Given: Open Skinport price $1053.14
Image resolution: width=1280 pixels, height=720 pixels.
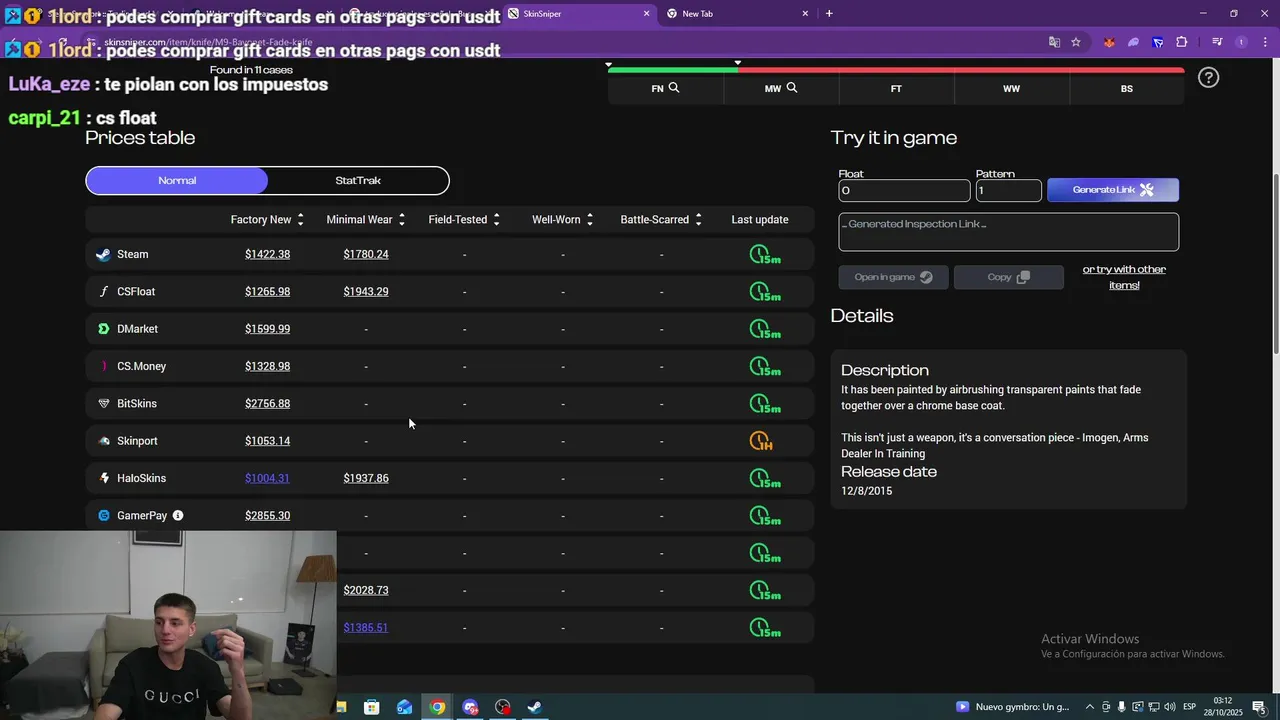Looking at the screenshot, I should pos(267,441).
